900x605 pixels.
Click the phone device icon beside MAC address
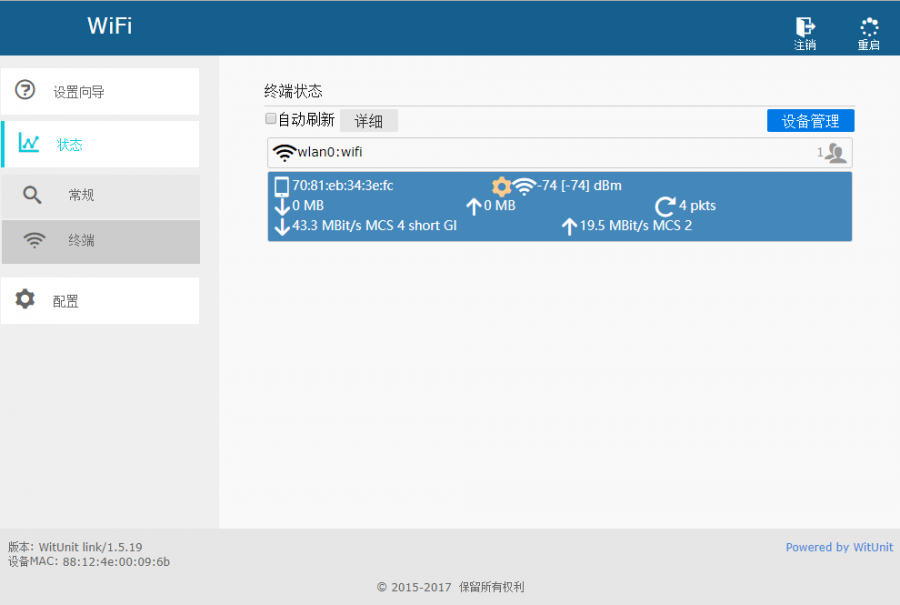[x=281, y=187]
